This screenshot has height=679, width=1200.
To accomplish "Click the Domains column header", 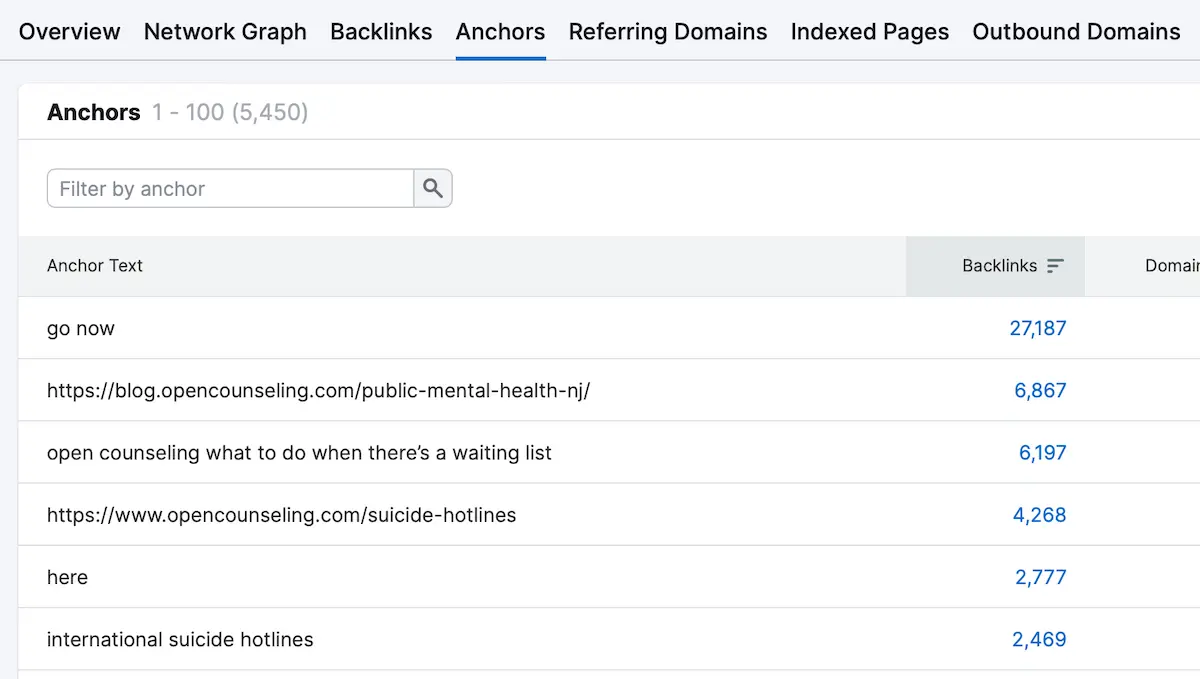I will [1171, 266].
